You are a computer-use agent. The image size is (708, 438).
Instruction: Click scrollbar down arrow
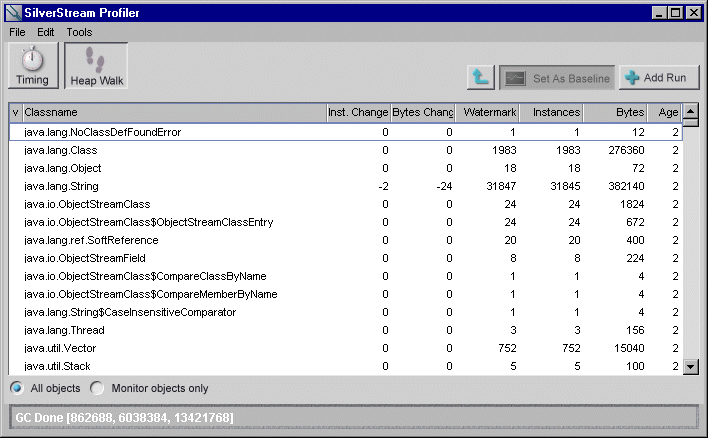[690, 366]
